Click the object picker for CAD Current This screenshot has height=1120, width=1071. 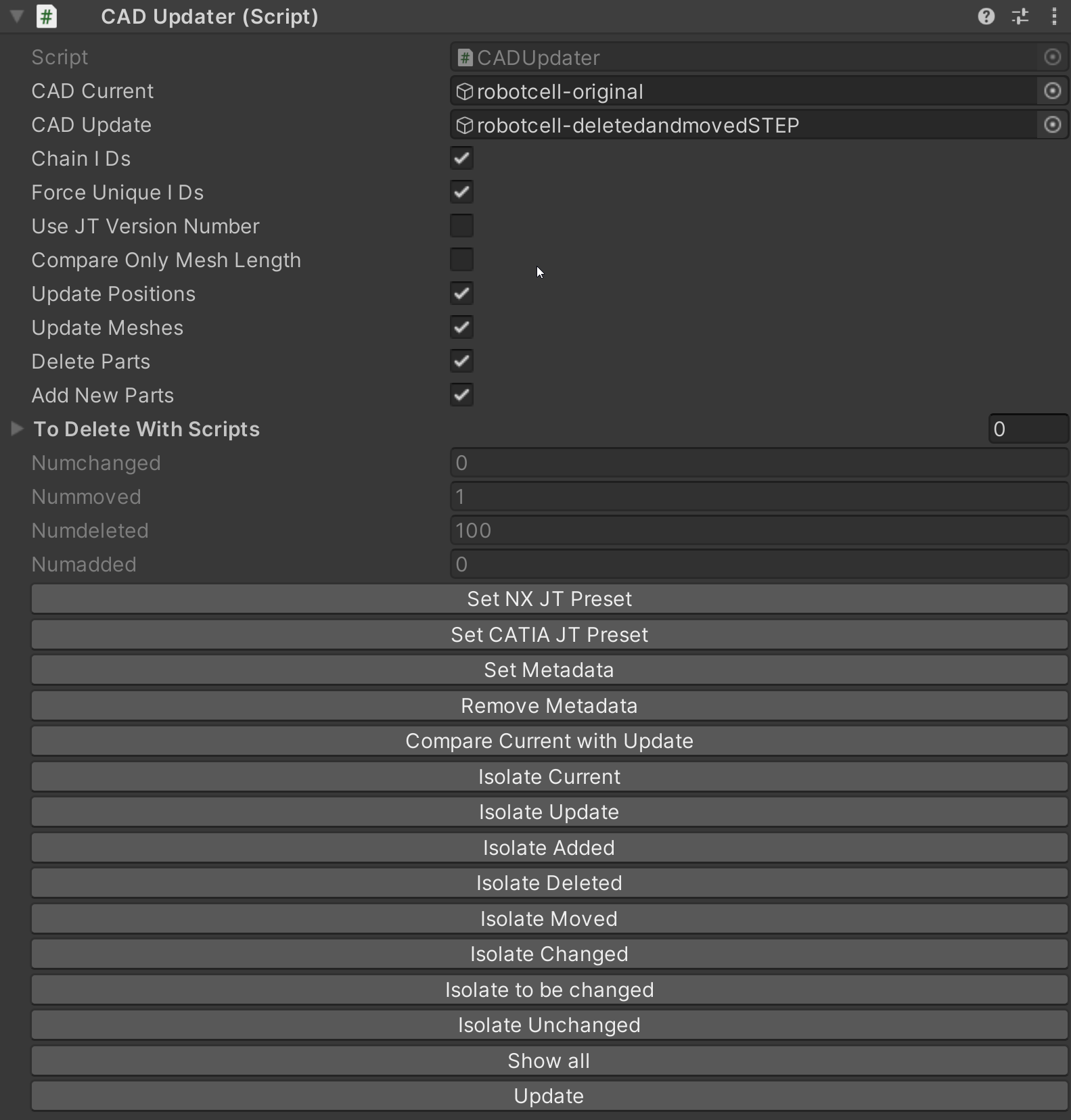click(x=1052, y=91)
